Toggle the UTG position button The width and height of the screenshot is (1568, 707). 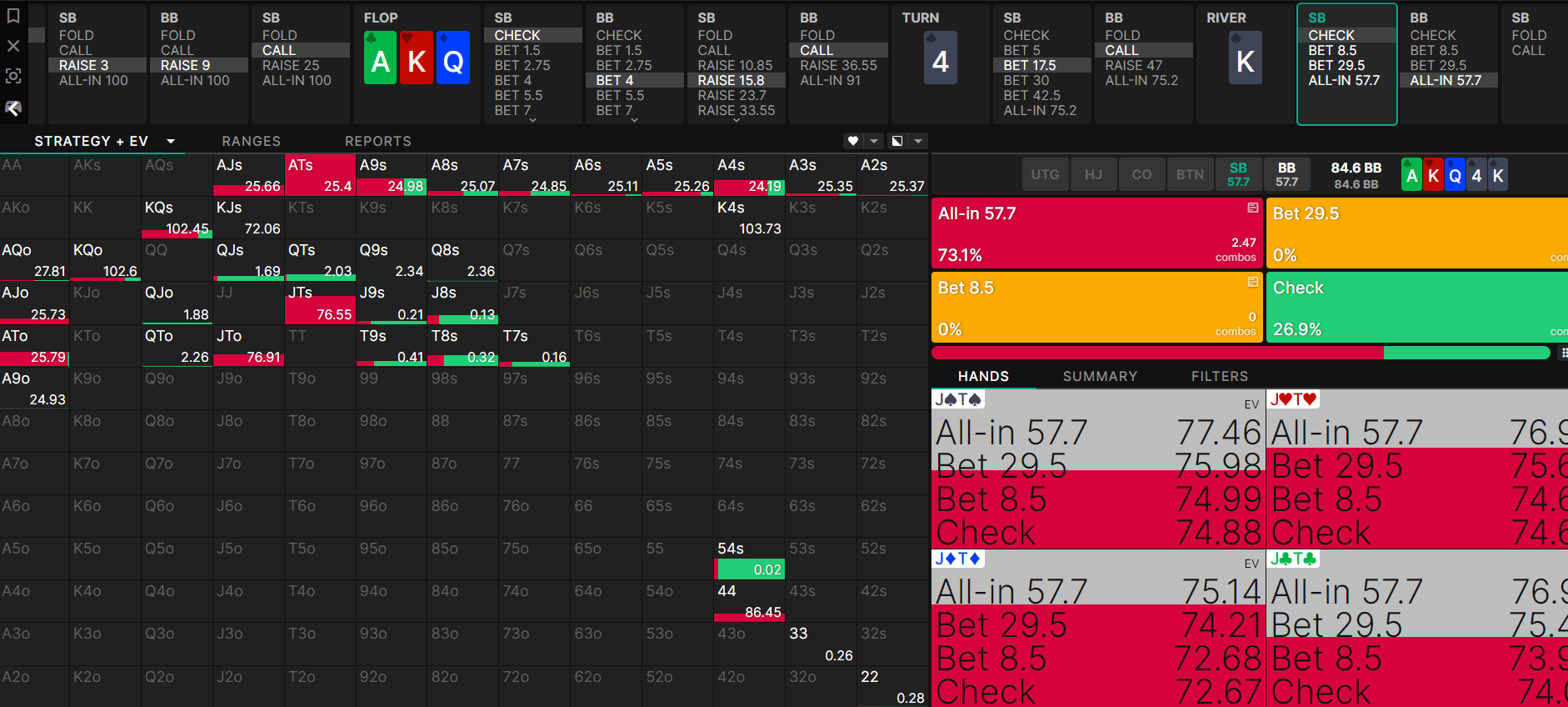[1045, 174]
